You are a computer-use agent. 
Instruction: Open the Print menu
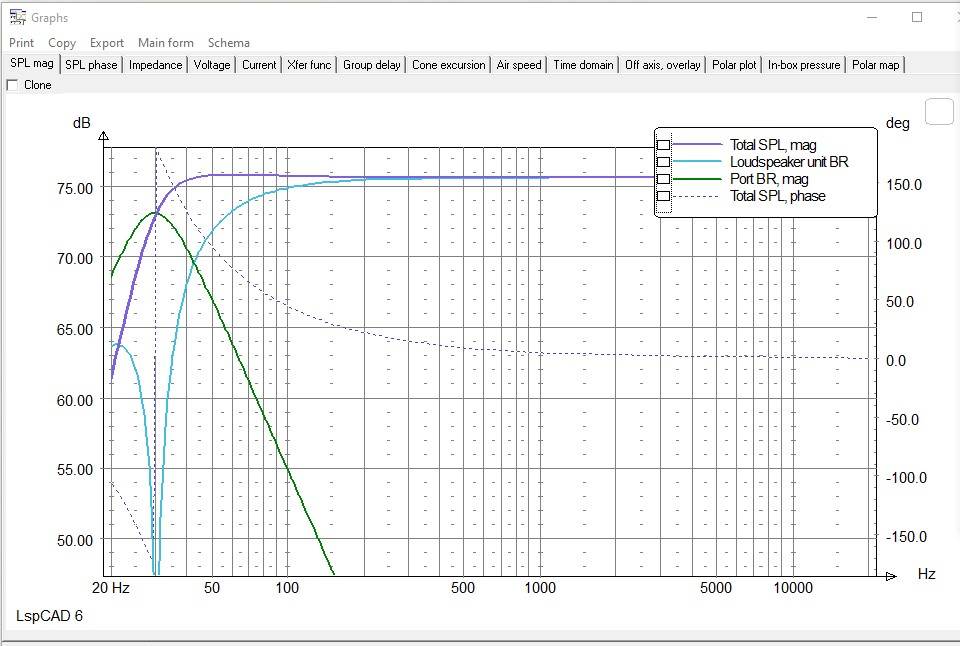21,43
